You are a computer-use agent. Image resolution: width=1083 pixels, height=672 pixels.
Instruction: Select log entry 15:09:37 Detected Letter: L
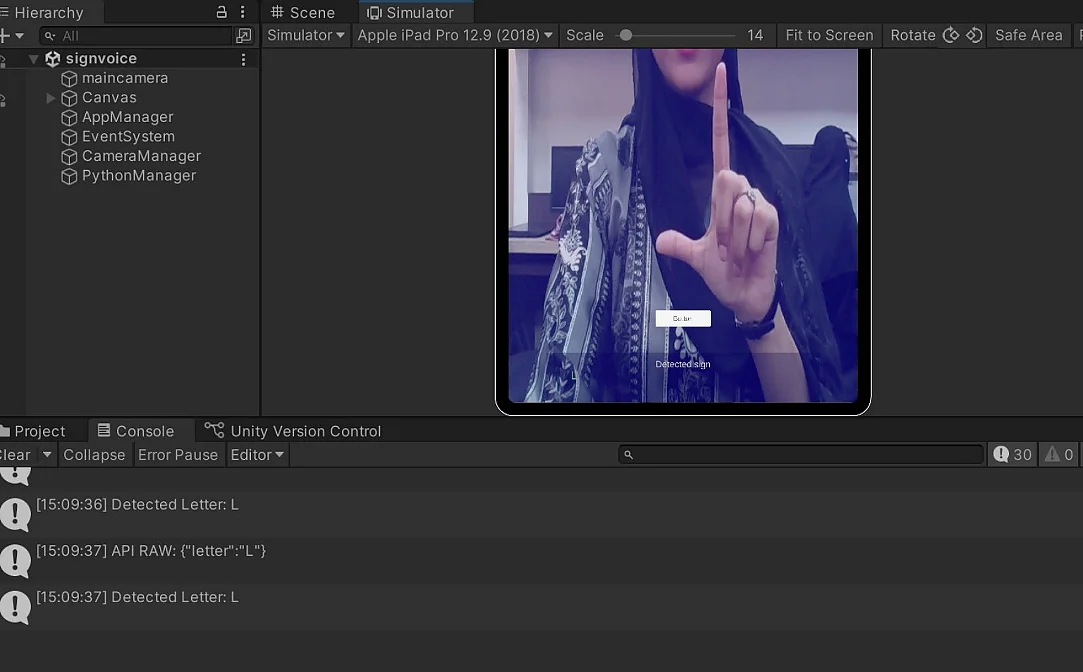click(542, 606)
